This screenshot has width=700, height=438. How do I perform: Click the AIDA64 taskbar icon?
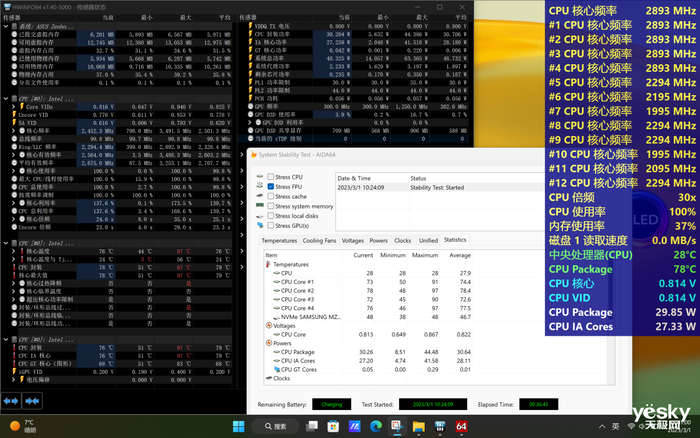[x=461, y=426]
